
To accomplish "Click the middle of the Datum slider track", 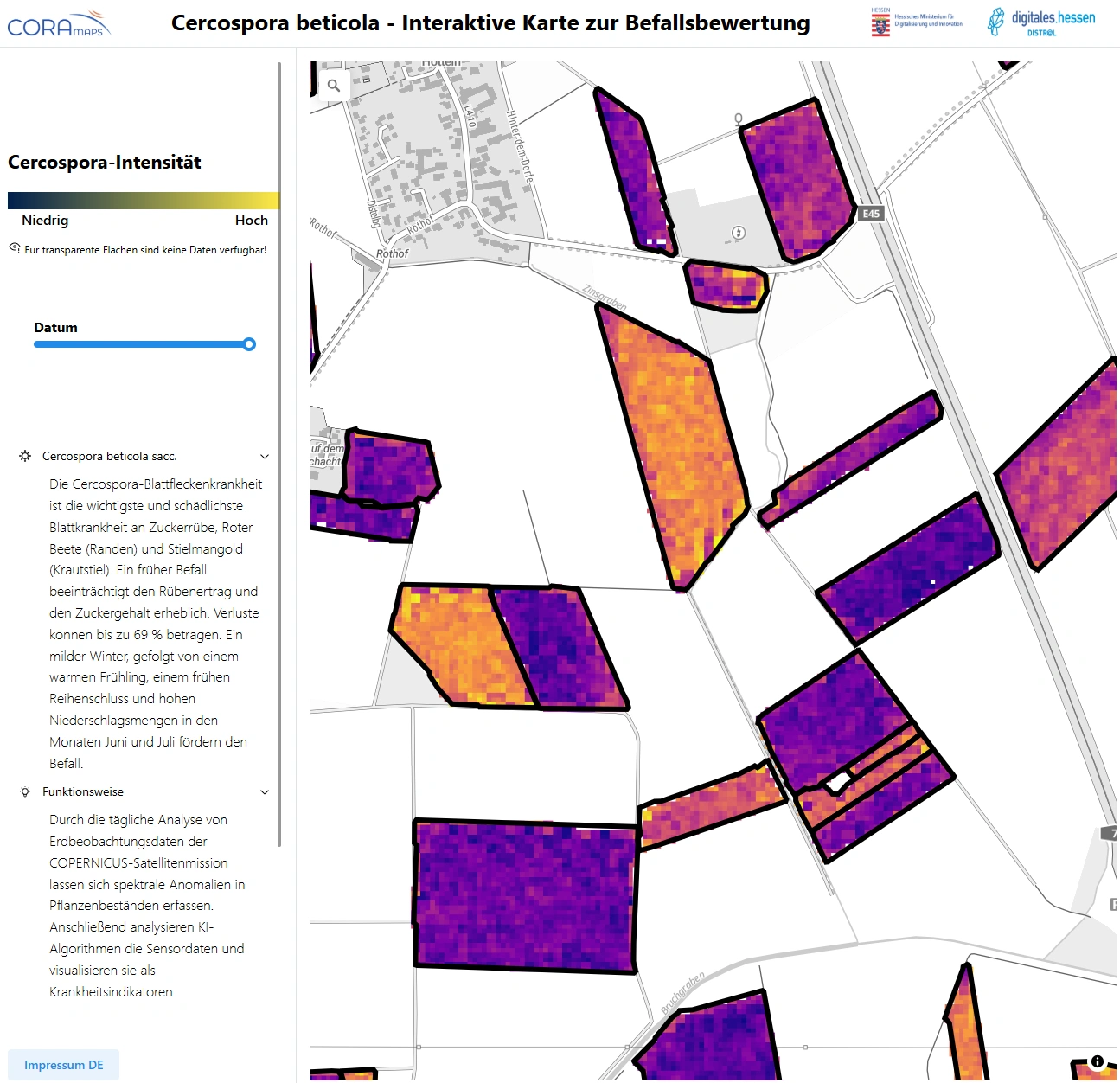I will pos(143,344).
